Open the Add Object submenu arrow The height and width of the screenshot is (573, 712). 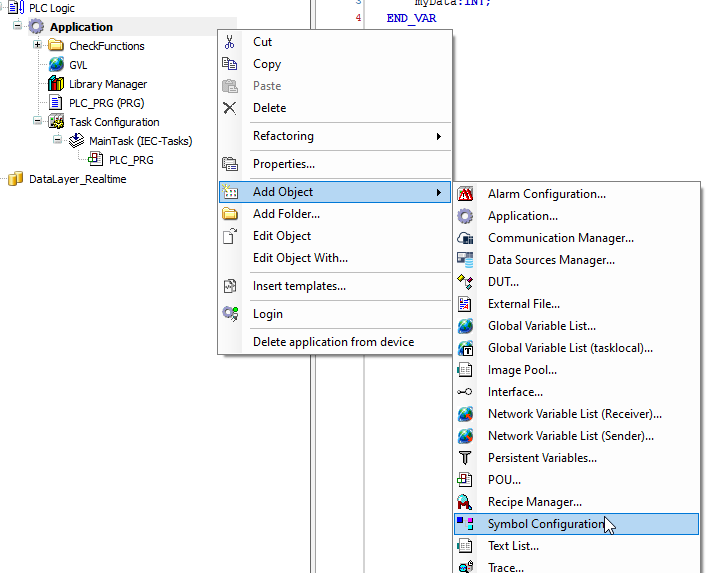[x=439, y=192]
